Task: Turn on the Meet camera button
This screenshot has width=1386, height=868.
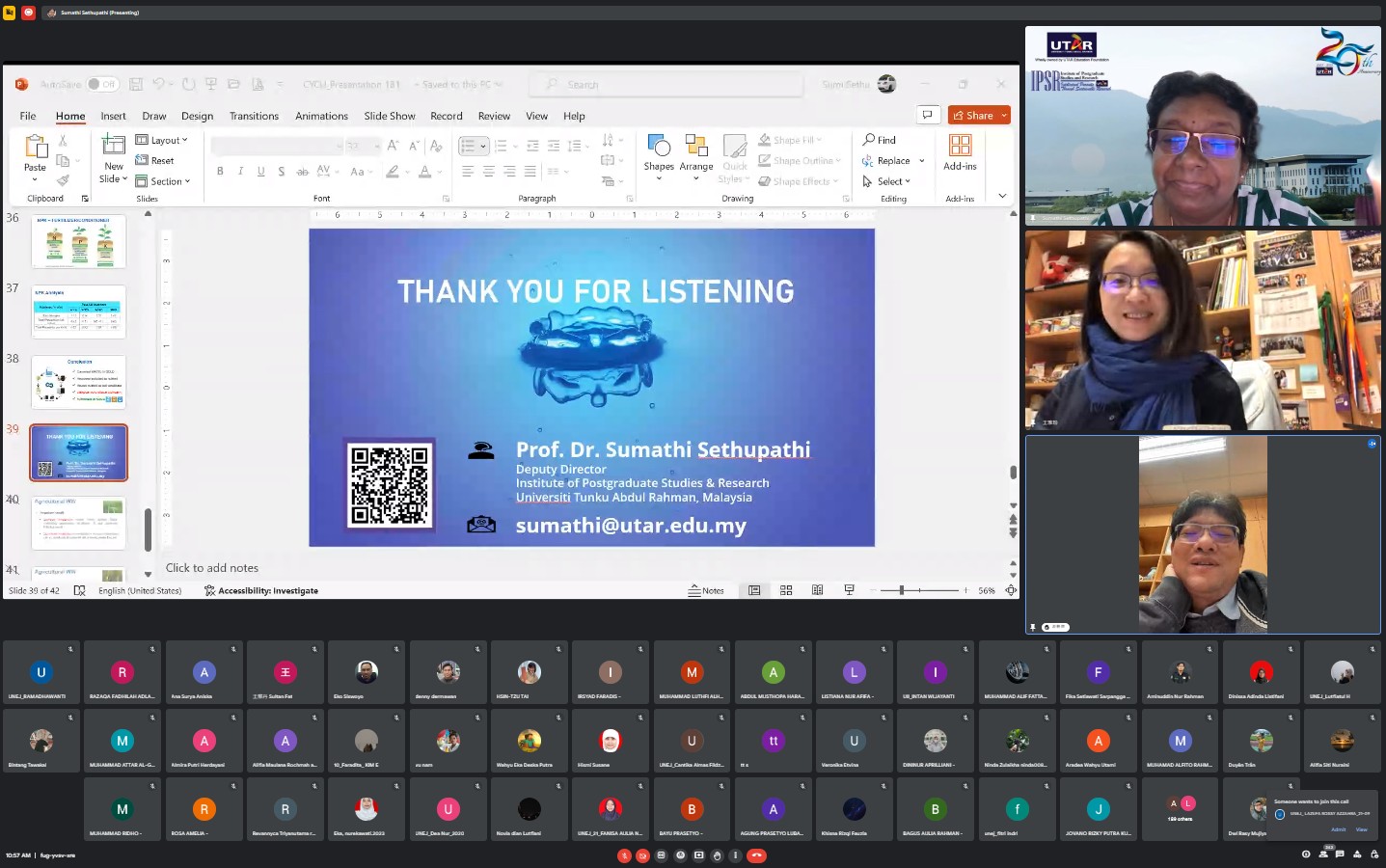Action: (642, 855)
